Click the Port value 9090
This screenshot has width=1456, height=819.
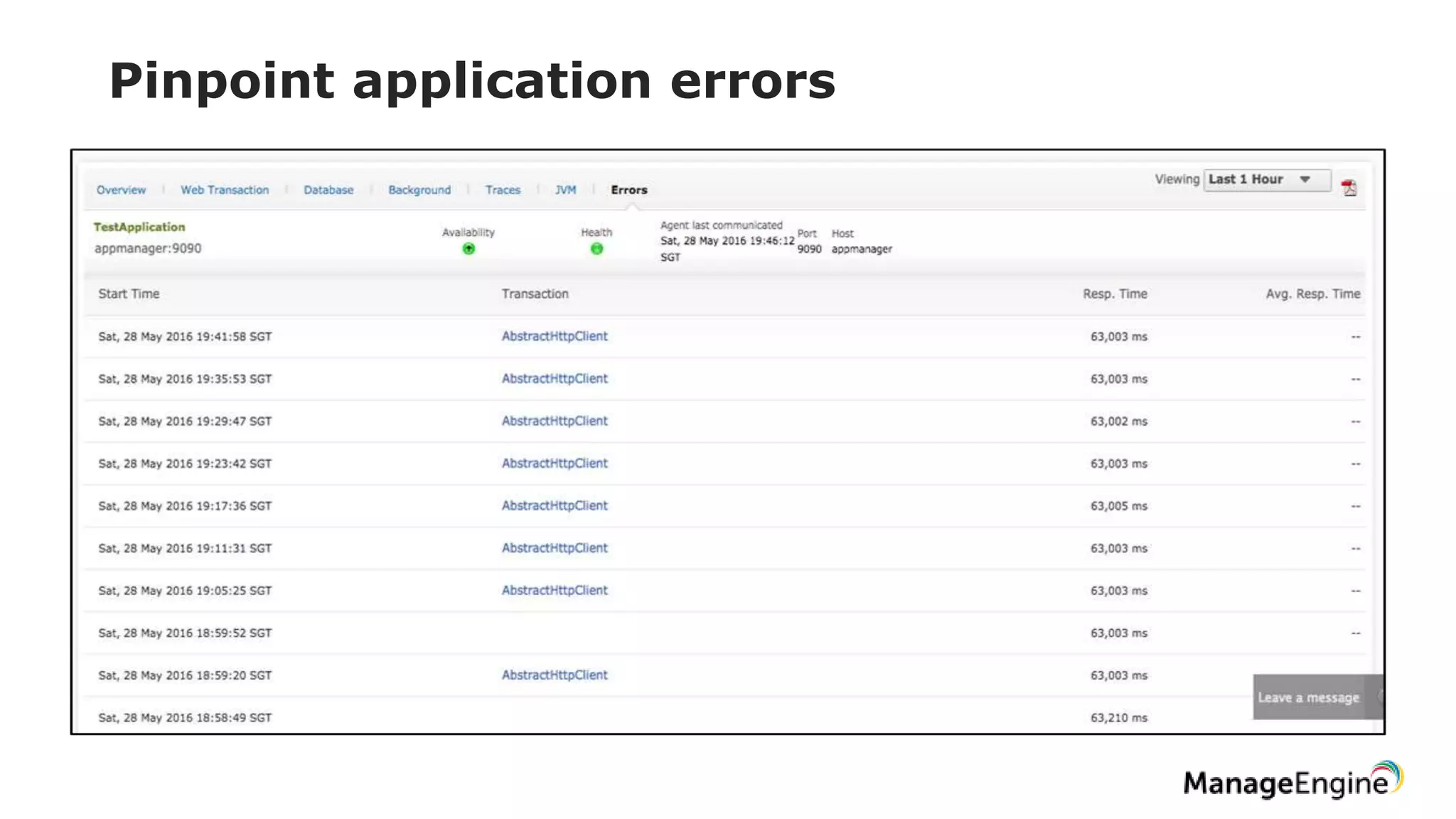[809, 249]
